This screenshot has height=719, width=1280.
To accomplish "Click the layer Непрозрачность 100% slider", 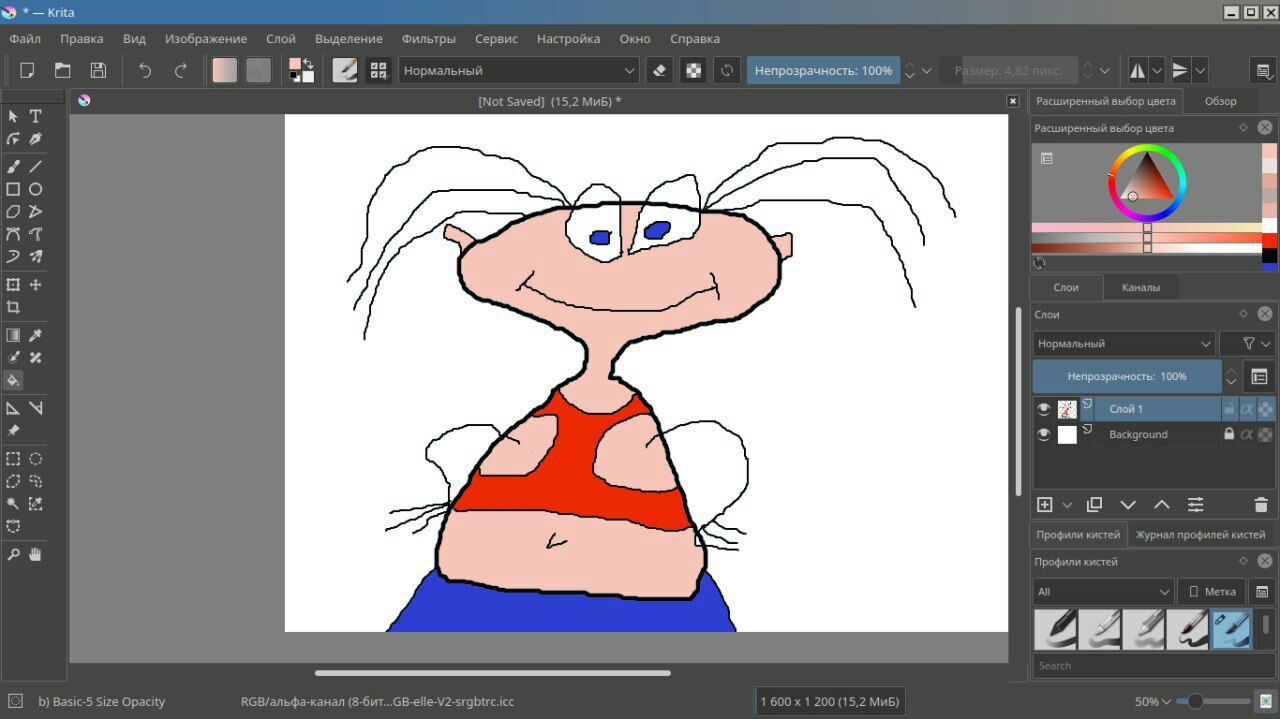I will tap(1126, 377).
